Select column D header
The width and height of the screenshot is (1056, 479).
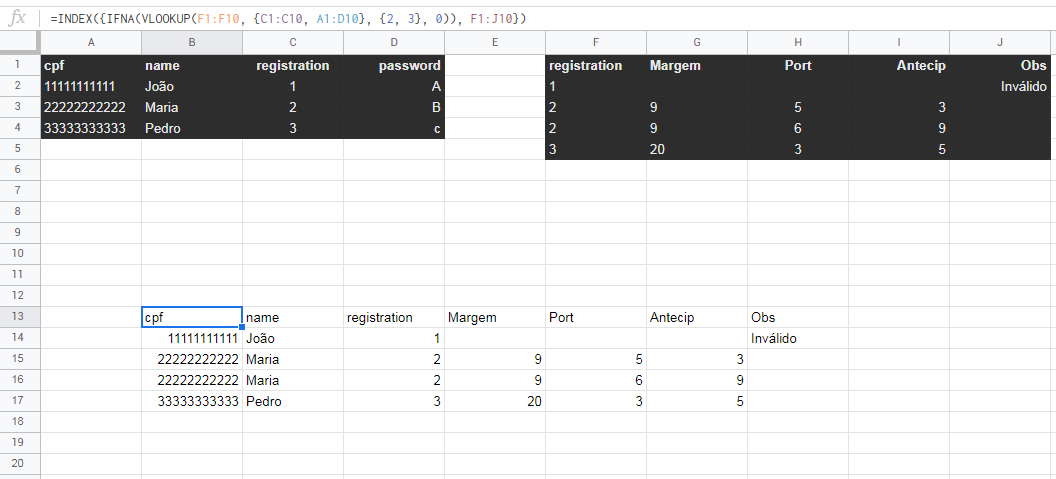pos(394,42)
